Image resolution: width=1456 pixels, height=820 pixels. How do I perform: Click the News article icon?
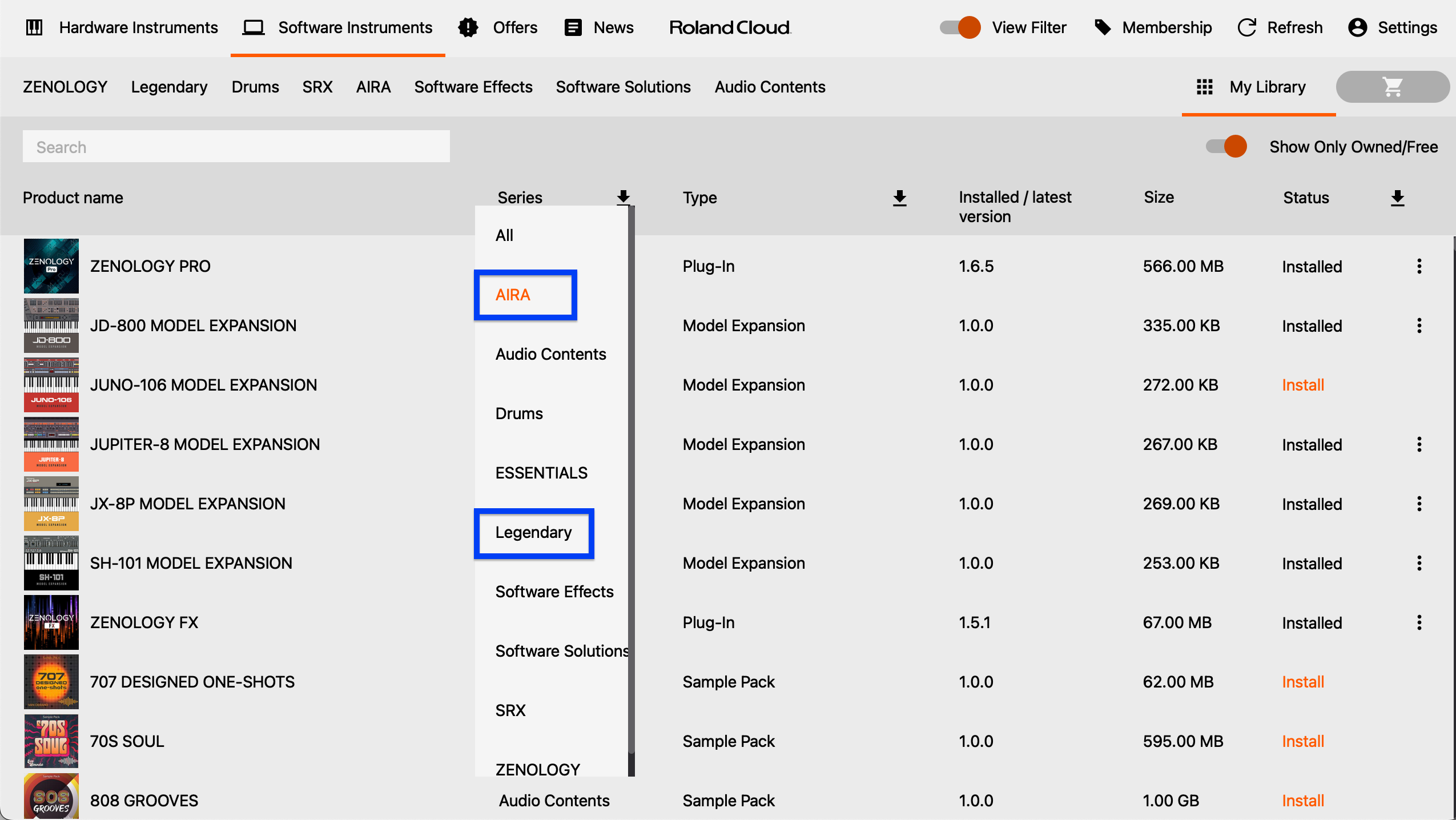point(573,27)
